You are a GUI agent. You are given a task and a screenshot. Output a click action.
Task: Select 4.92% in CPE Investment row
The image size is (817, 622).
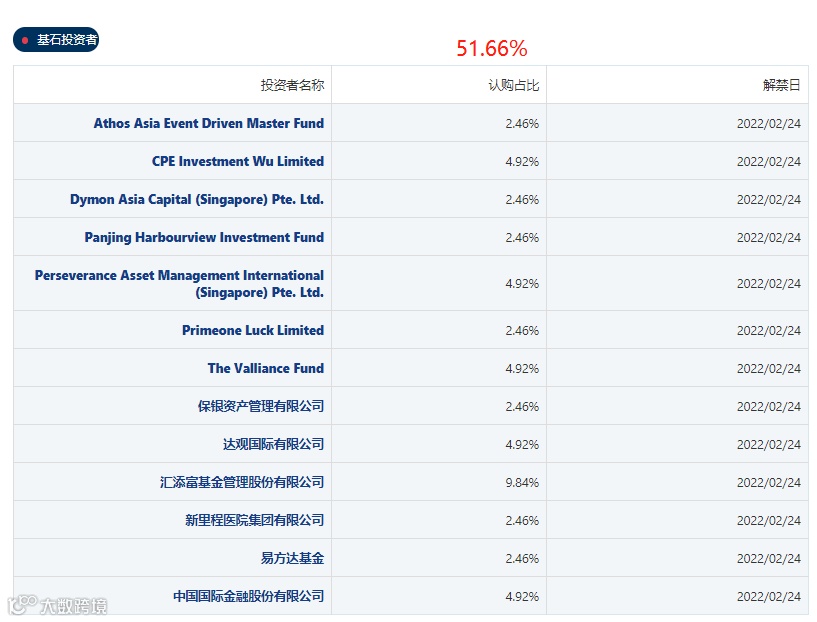(x=522, y=161)
